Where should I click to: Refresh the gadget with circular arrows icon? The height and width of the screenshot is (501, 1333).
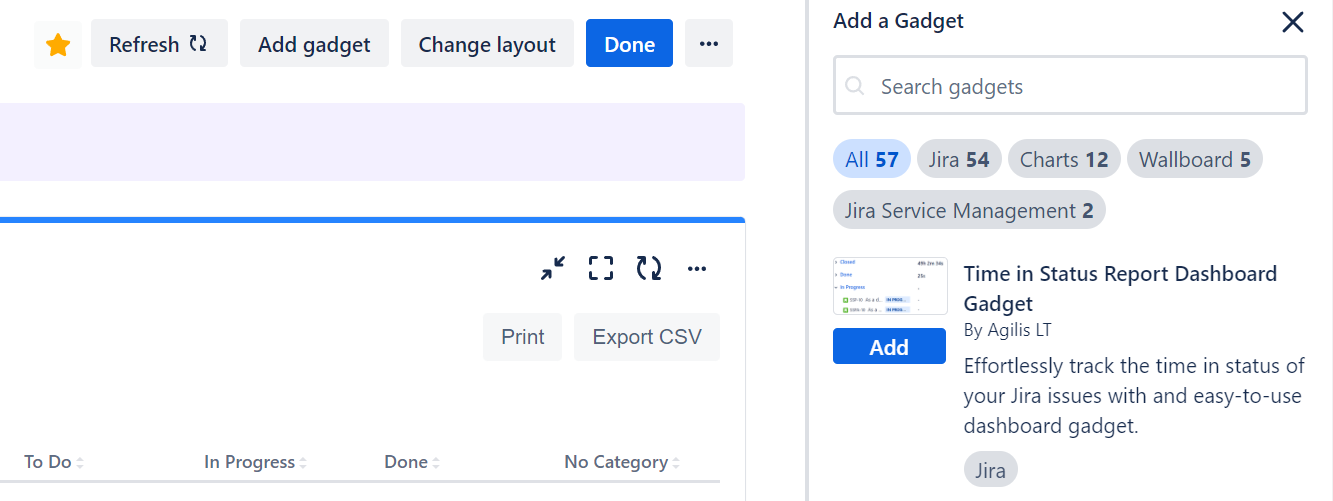(649, 268)
